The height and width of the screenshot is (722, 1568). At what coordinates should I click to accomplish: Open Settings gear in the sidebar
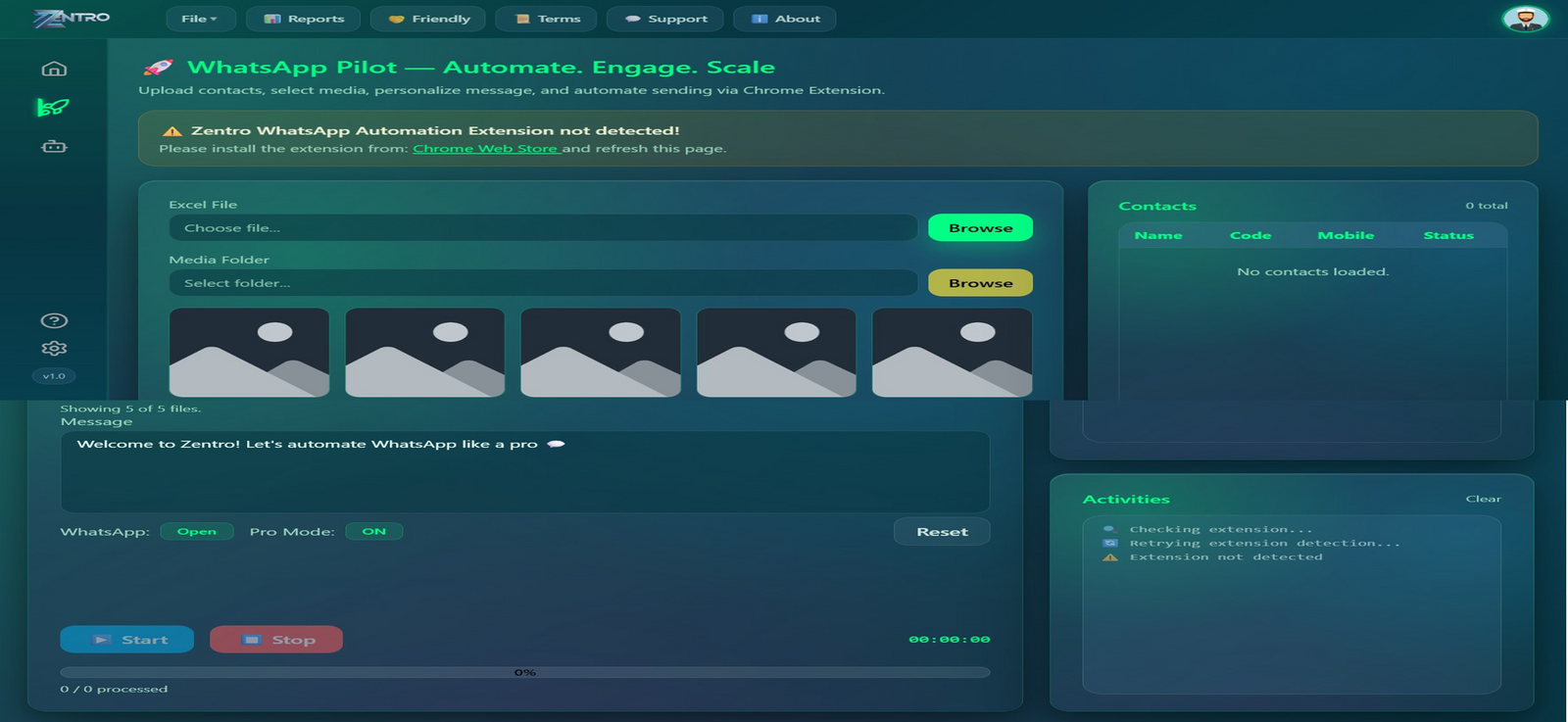coord(55,348)
